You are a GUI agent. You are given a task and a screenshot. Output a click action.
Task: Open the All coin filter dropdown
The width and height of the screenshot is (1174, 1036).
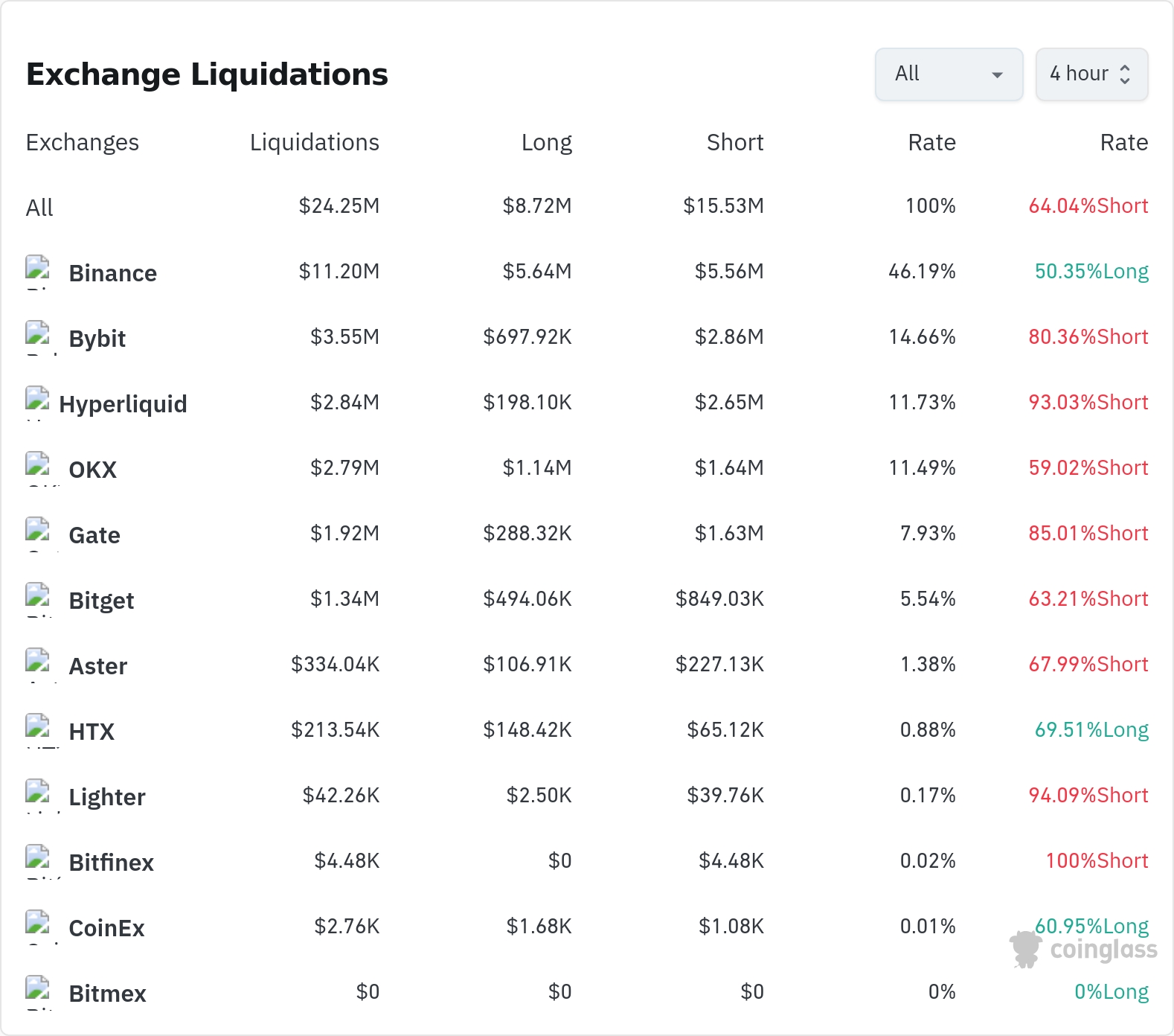click(x=949, y=74)
